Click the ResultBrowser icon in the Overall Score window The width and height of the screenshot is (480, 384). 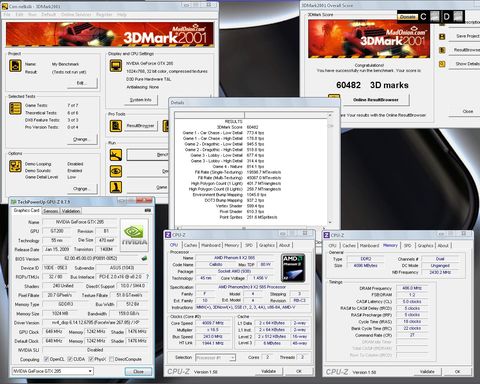coord(442,50)
